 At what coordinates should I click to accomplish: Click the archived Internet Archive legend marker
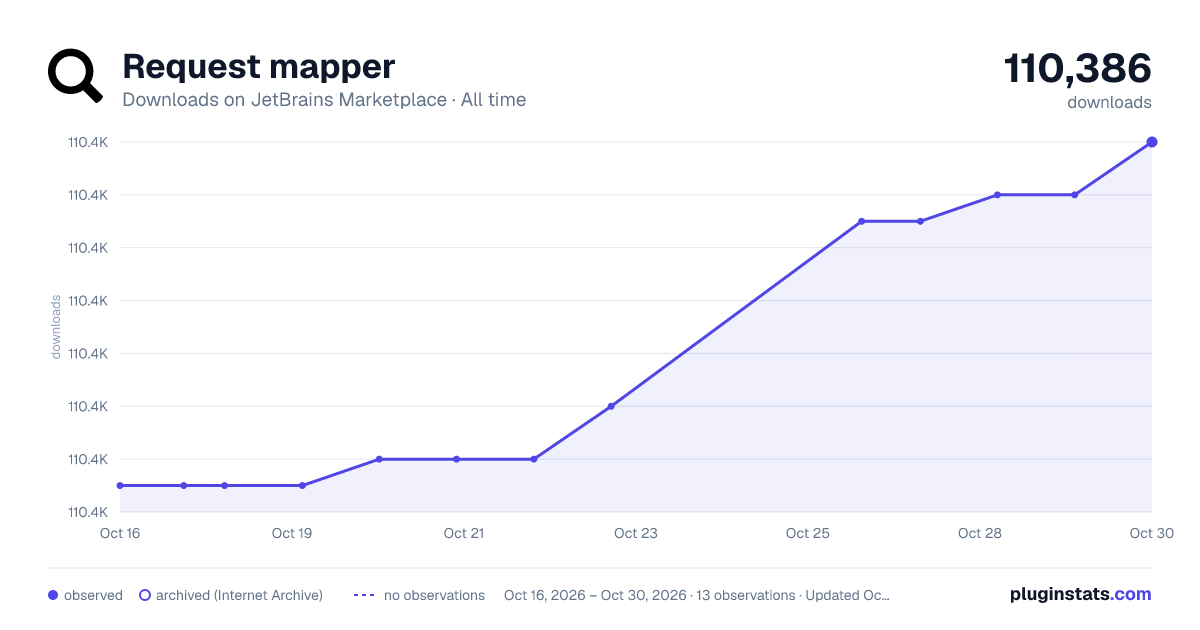145,595
